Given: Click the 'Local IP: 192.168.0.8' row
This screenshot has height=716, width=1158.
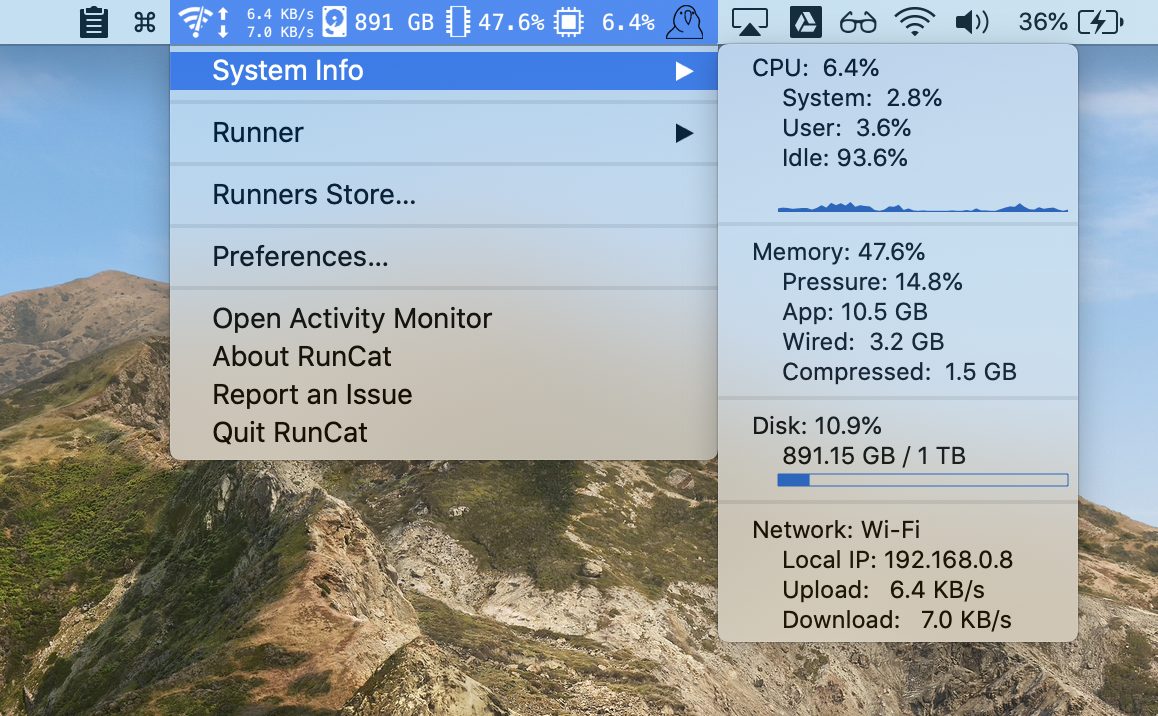Looking at the screenshot, I should (x=897, y=560).
